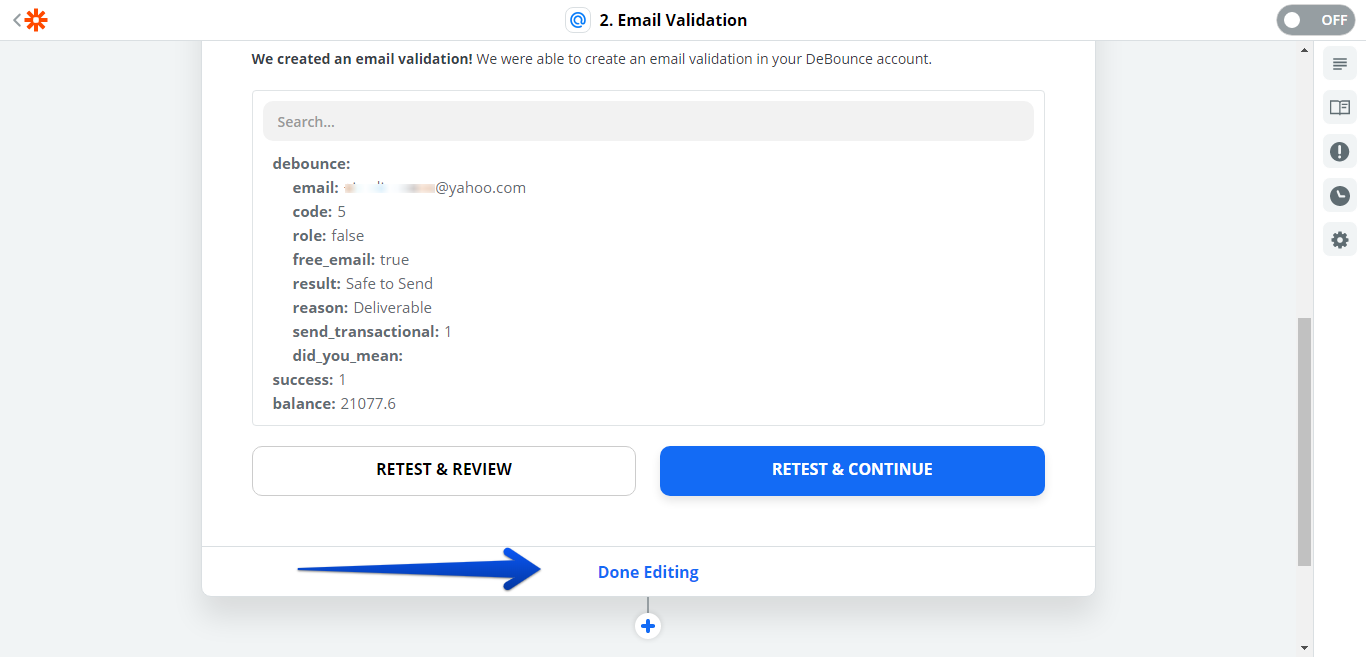1366x657 pixels.
Task: Go back using the left chevron
Action: [x=16, y=20]
